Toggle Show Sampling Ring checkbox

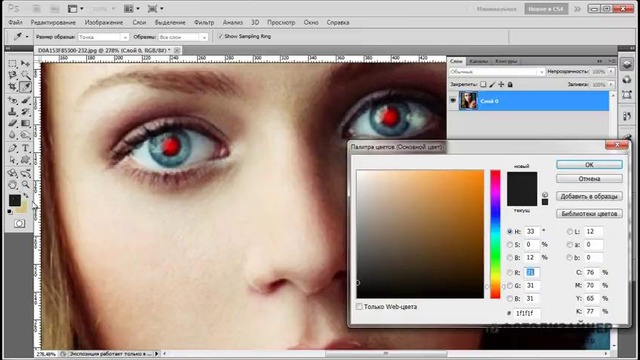click(x=220, y=36)
